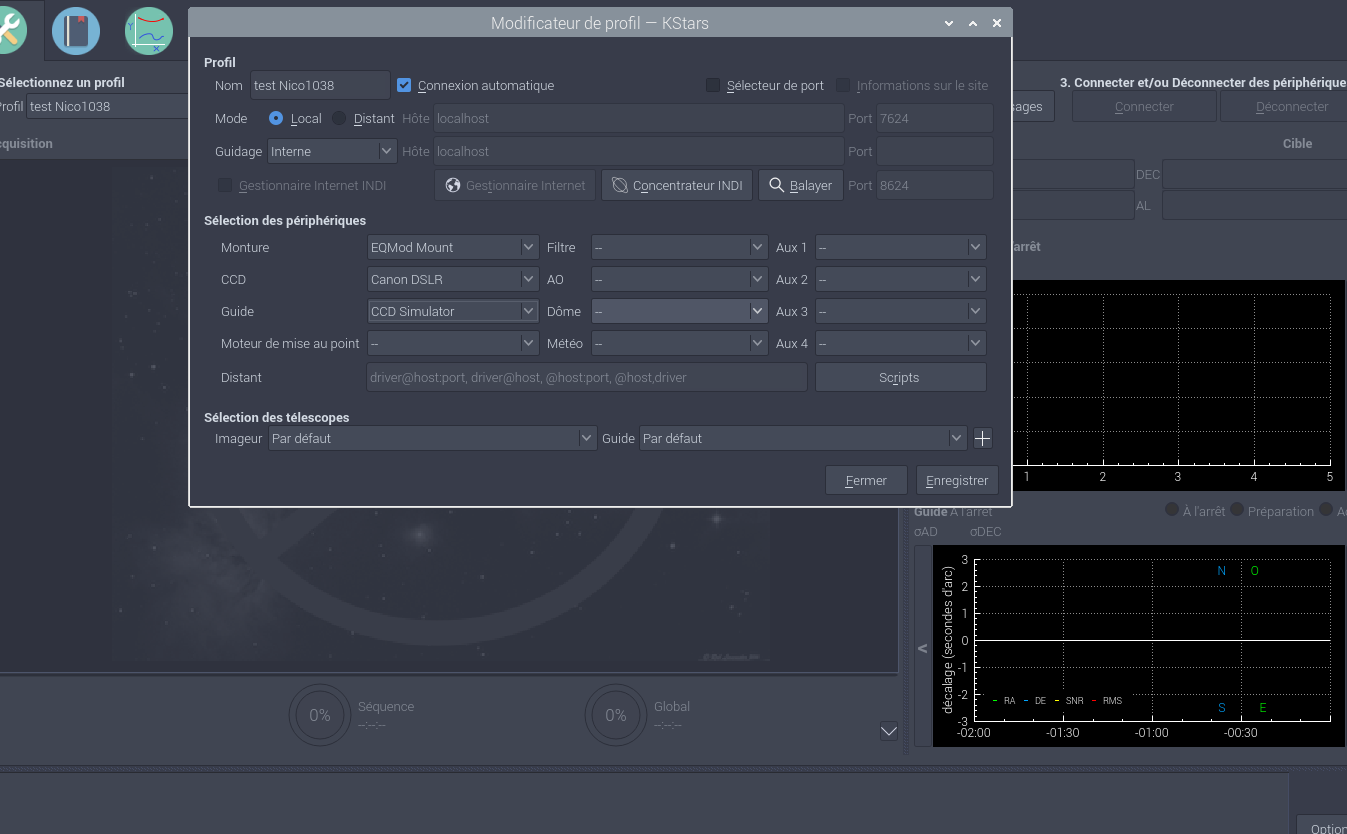Open the Monture EQMod Mount dropdown
1347x834 pixels.
453,247
